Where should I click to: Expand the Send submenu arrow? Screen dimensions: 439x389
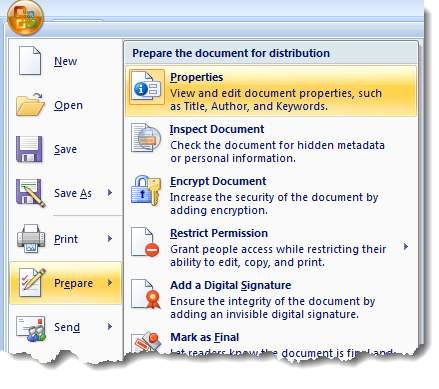click(x=110, y=327)
